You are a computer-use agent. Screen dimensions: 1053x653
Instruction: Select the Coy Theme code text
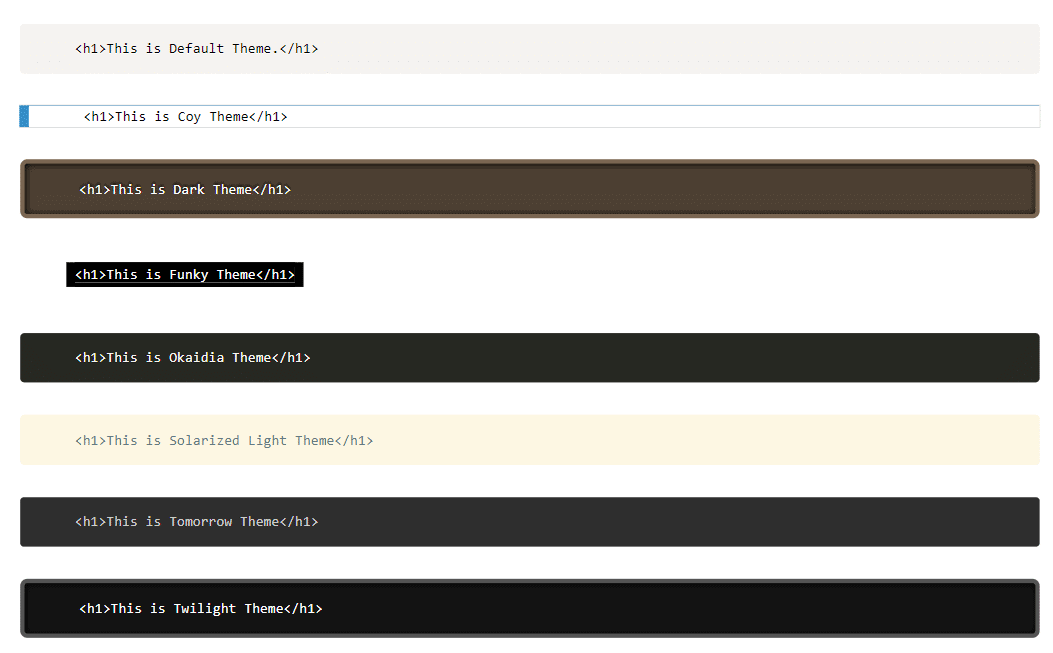185,117
